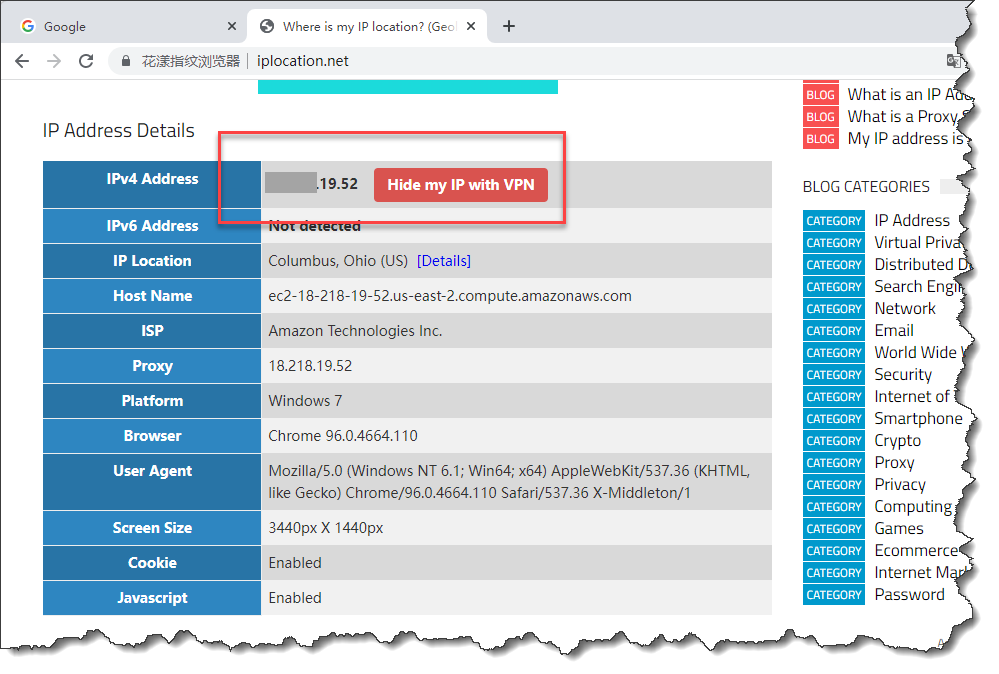This screenshot has height=674, width=999.
Task: Open the Internet Marketing category link
Action: click(919, 573)
